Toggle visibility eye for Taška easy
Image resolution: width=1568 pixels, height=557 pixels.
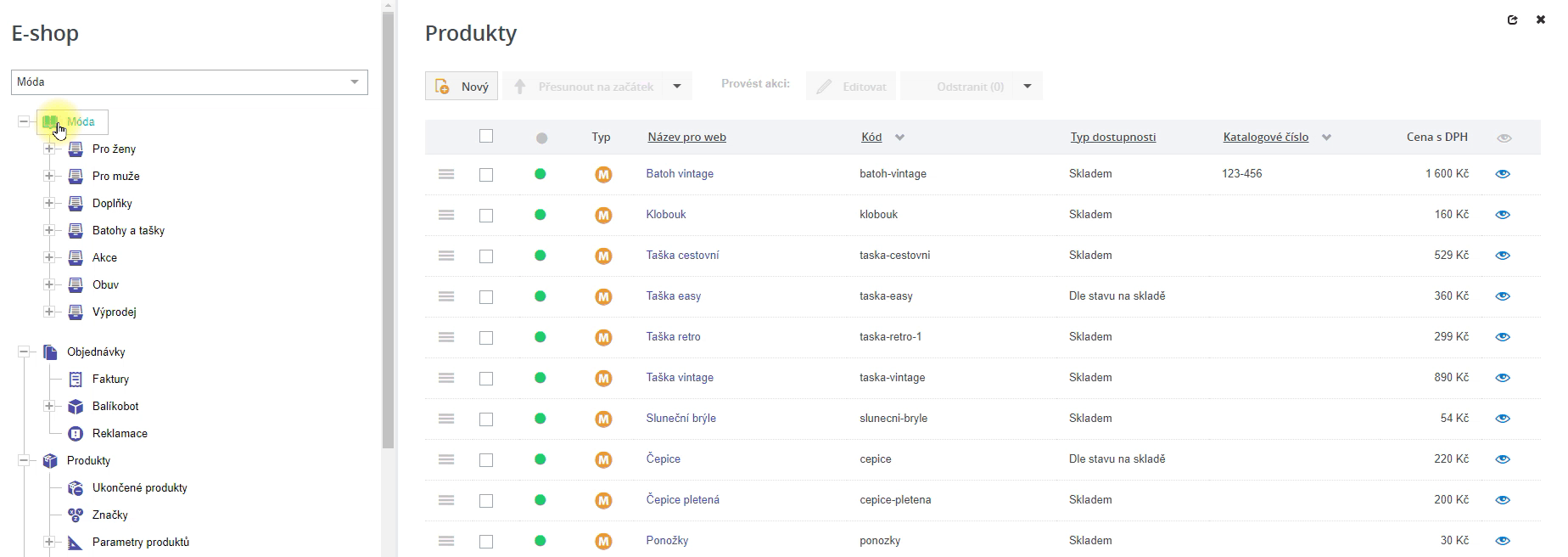click(x=1503, y=296)
